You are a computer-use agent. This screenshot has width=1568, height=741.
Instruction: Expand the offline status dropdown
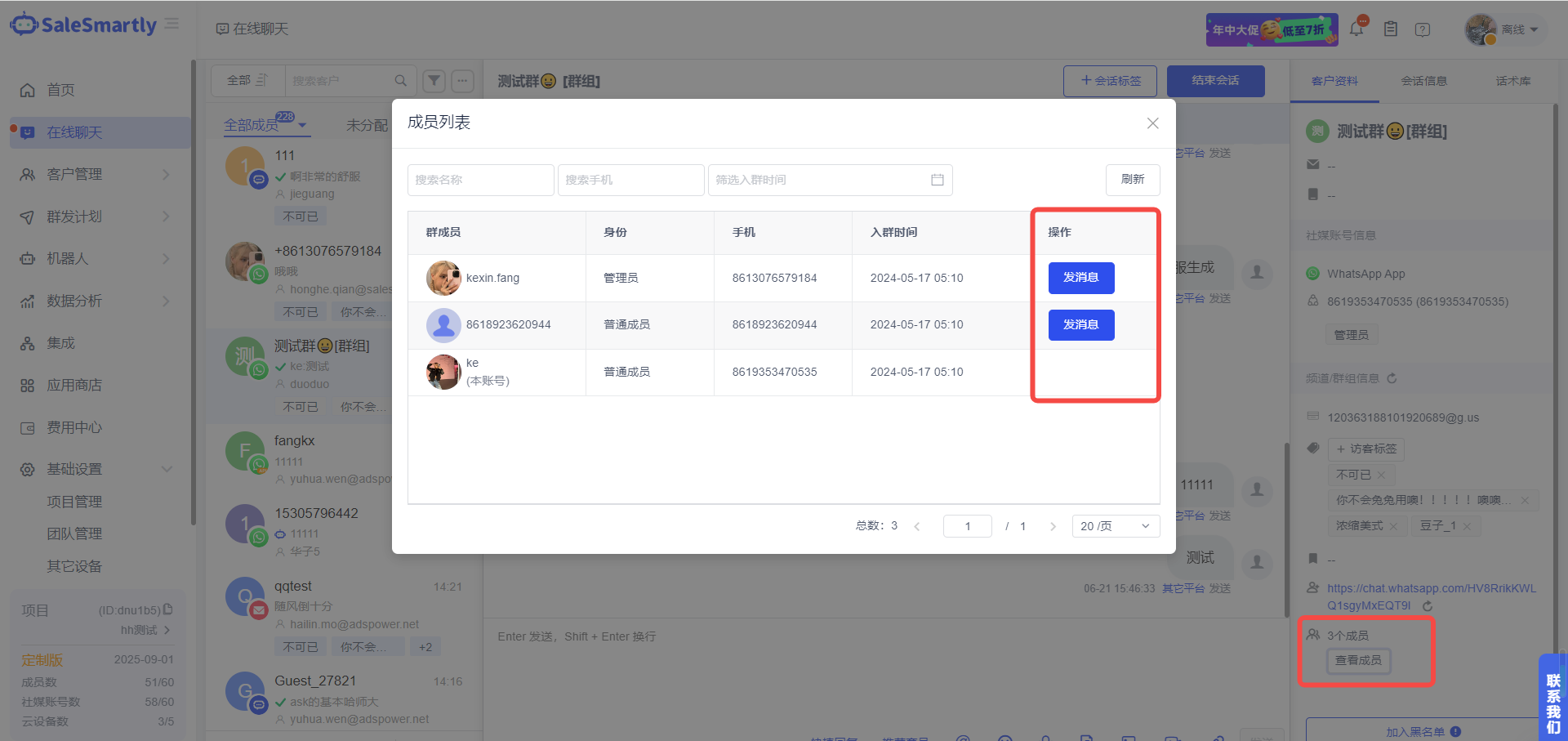tap(1519, 29)
